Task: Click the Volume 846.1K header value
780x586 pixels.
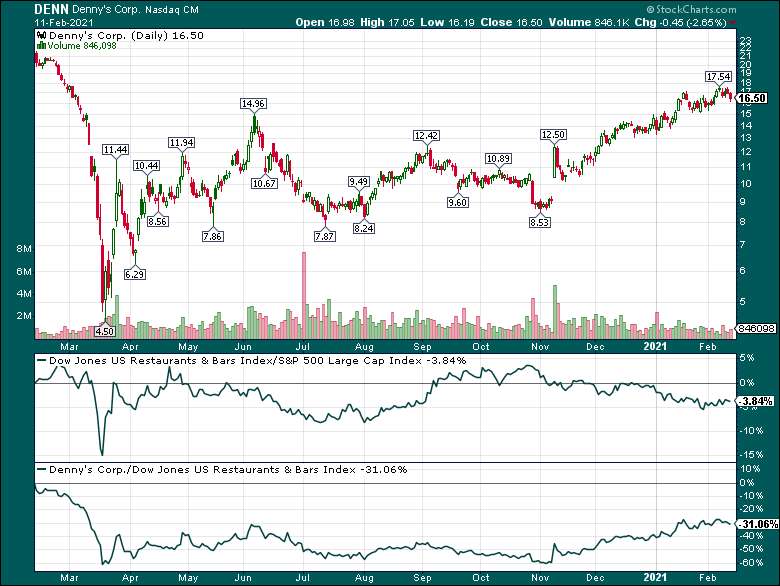Action: 589,22
